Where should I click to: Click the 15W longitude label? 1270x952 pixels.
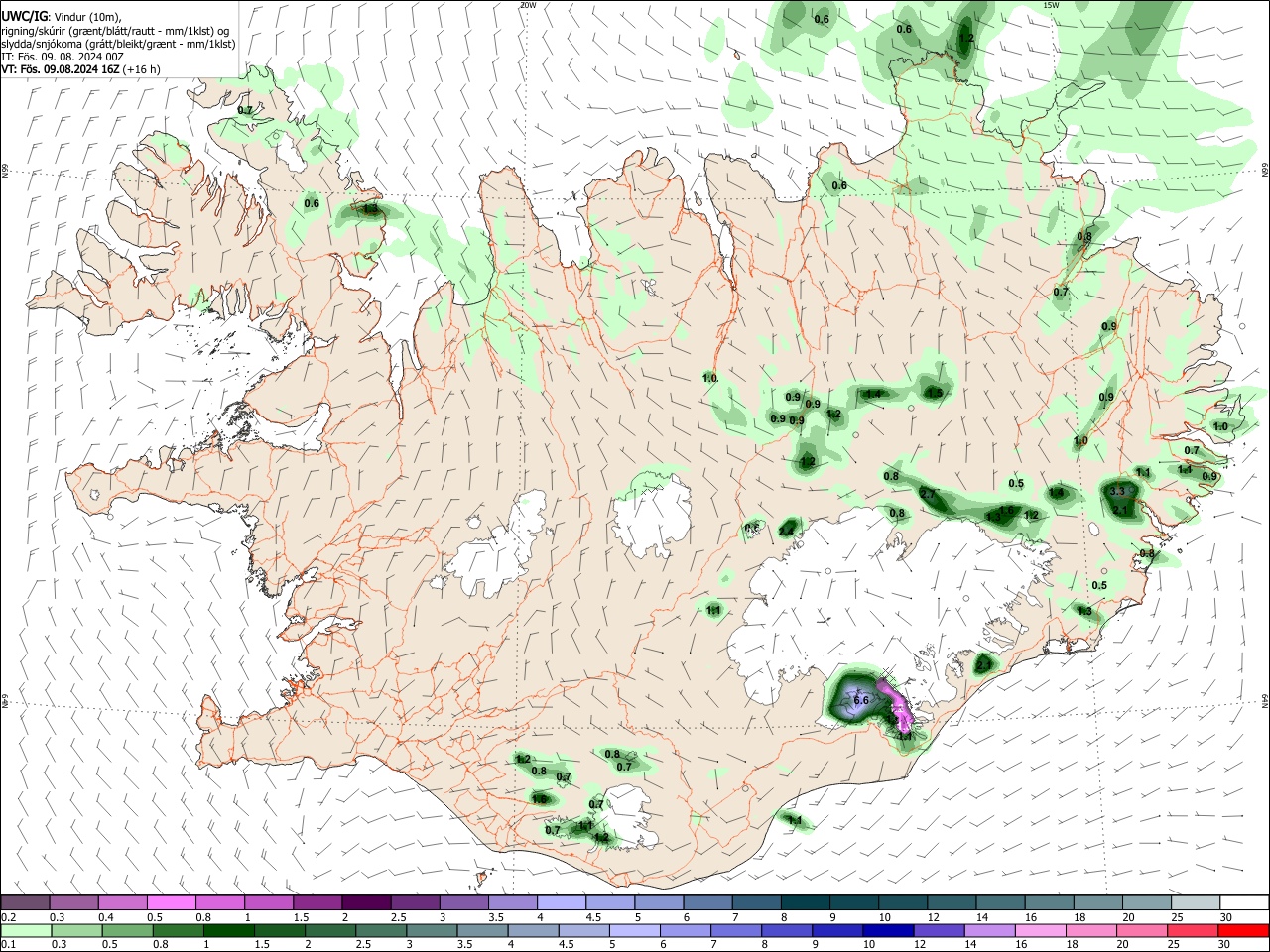click(x=1051, y=5)
